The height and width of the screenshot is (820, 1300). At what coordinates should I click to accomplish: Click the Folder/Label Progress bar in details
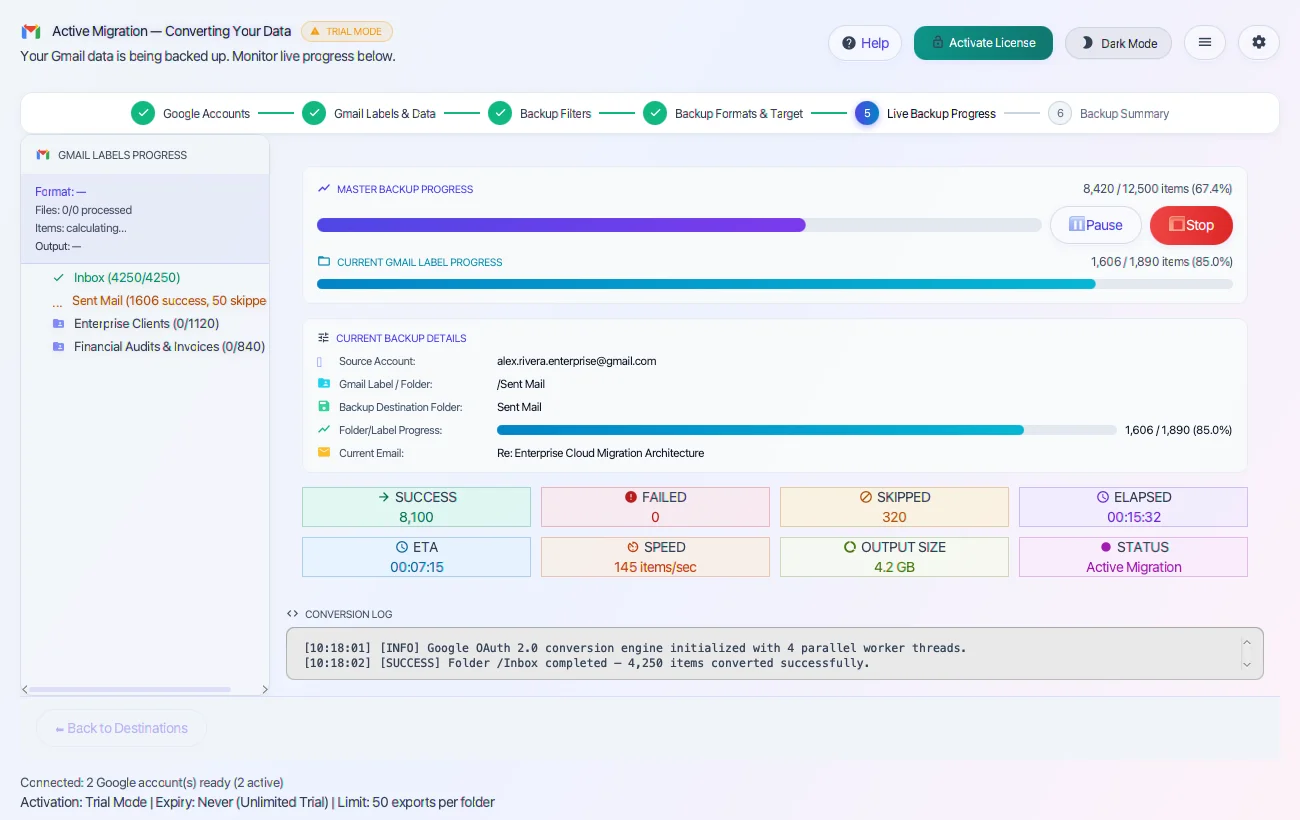click(807, 430)
